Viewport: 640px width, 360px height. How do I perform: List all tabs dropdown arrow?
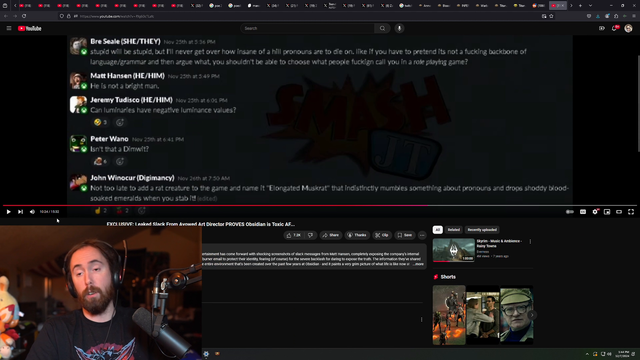[x=590, y=6]
